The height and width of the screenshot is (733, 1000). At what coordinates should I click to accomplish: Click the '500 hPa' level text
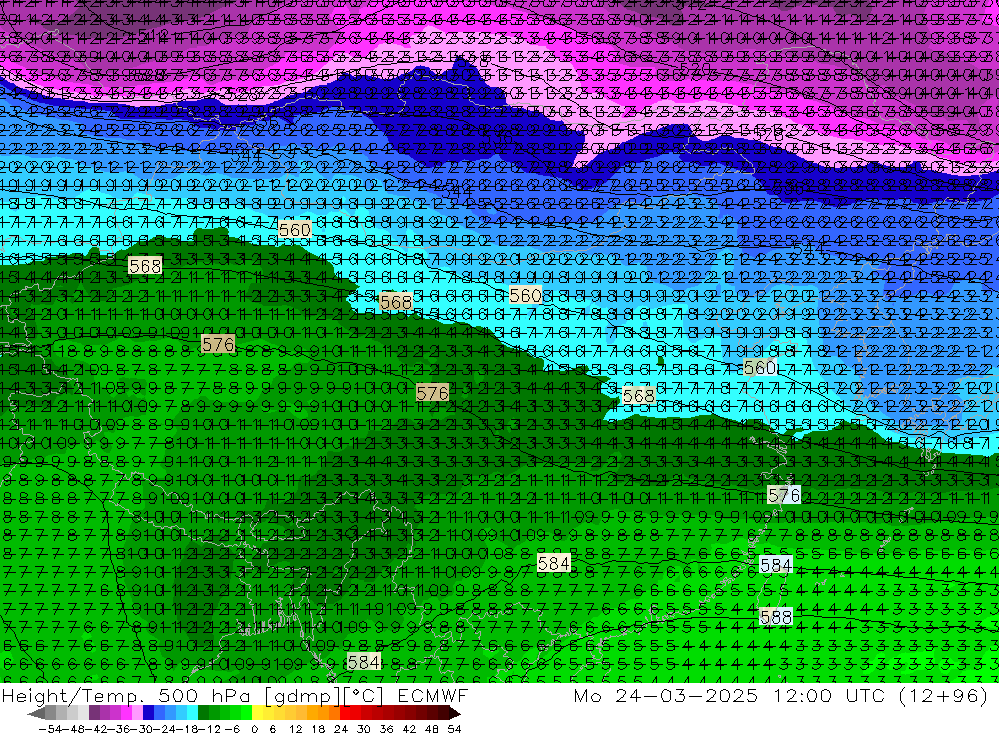click(x=203, y=695)
